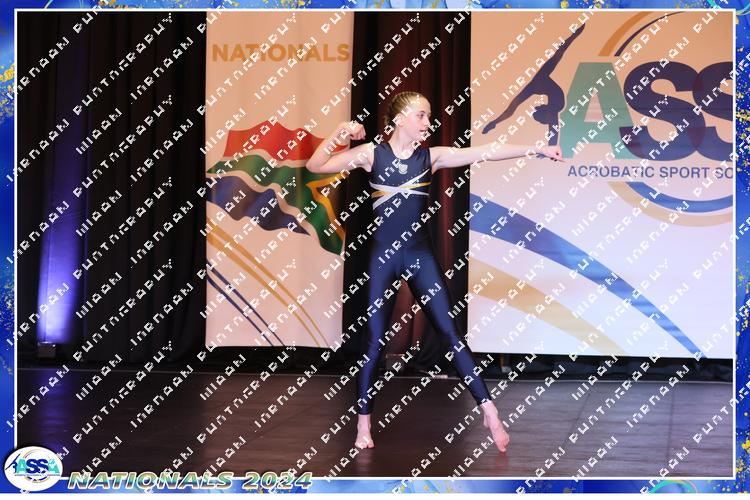The width and height of the screenshot is (750, 500).
Task: Click the "NATIONALS" heading on the flag banner
Action: tap(281, 53)
